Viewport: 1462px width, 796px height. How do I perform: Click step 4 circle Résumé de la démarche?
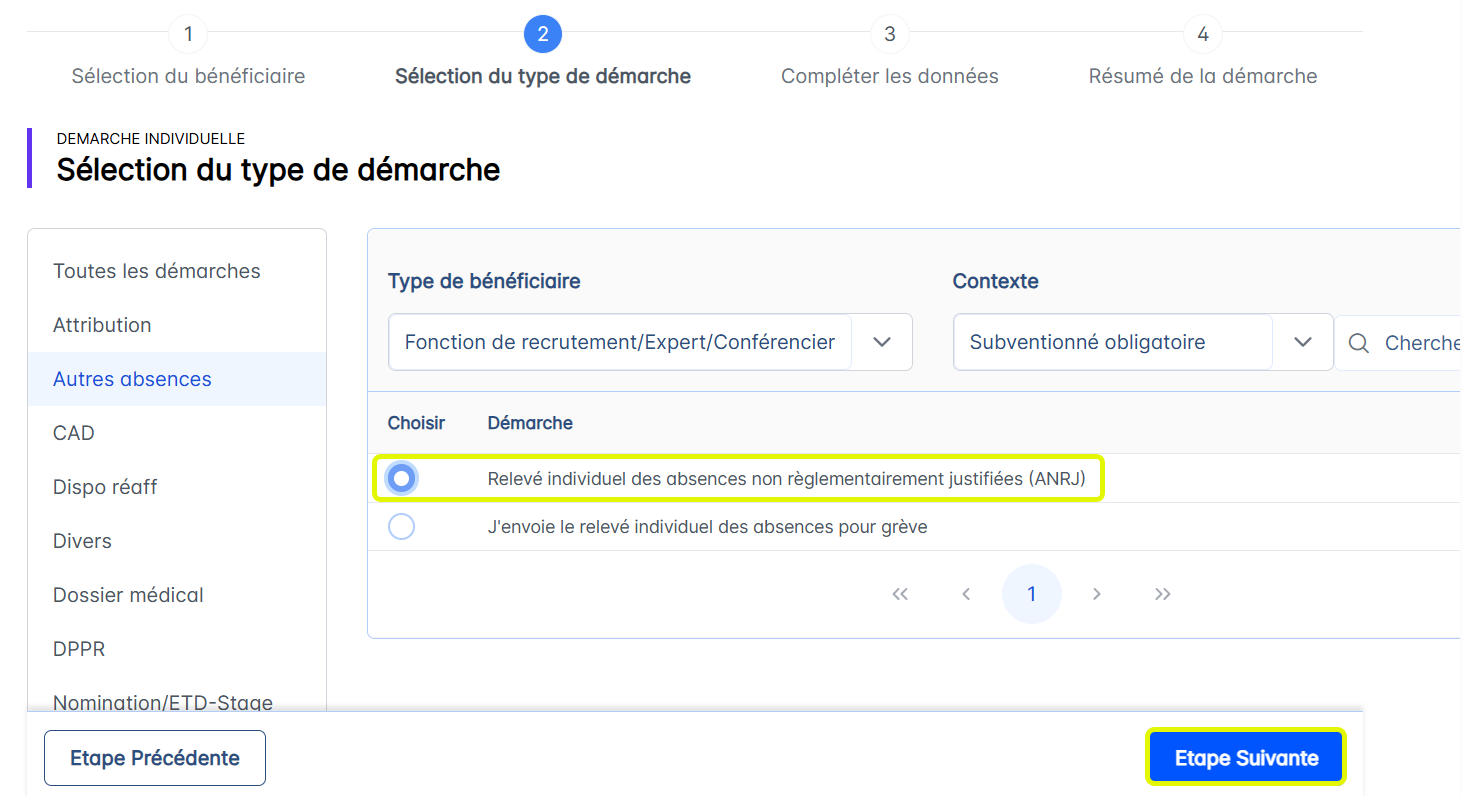click(1202, 35)
